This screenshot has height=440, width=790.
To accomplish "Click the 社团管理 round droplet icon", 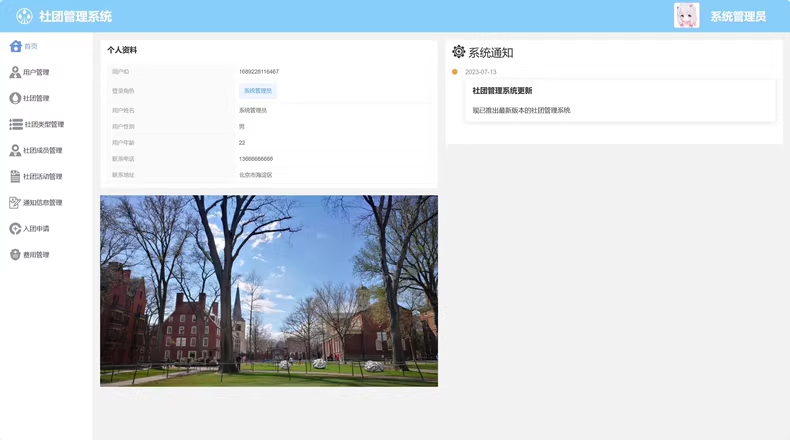I will (x=15, y=98).
